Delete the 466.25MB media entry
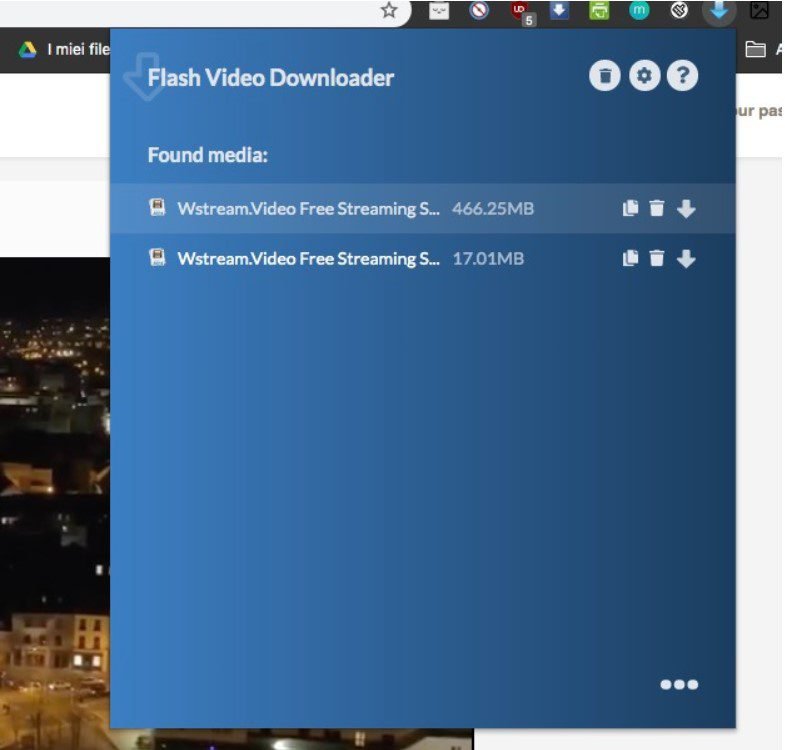The height and width of the screenshot is (750, 785). click(x=656, y=208)
